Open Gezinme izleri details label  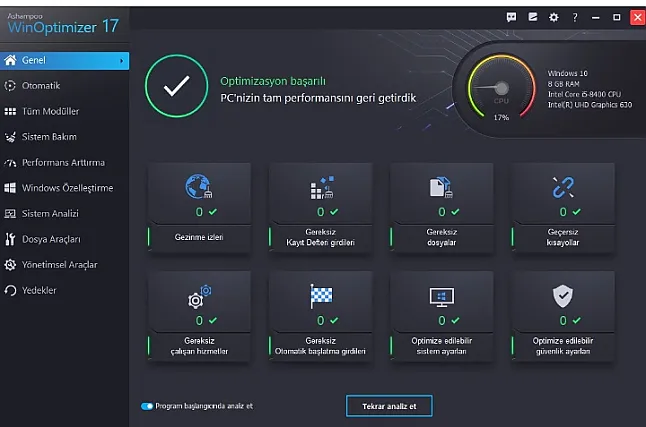199,237
